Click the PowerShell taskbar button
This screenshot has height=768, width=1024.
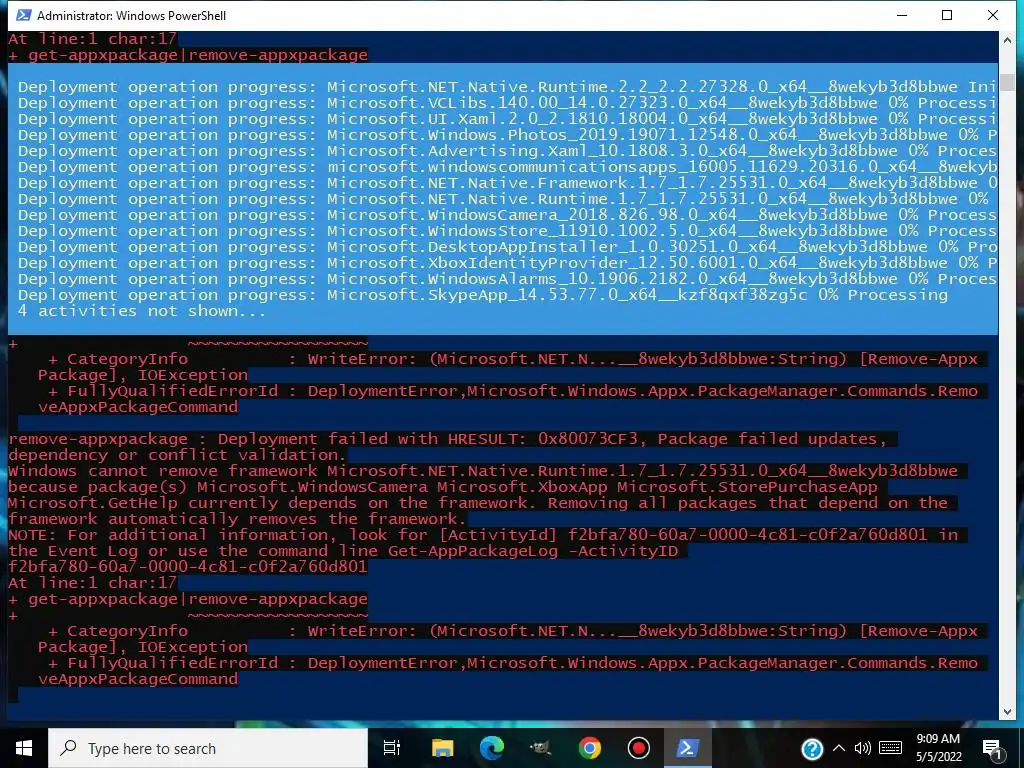(x=687, y=748)
